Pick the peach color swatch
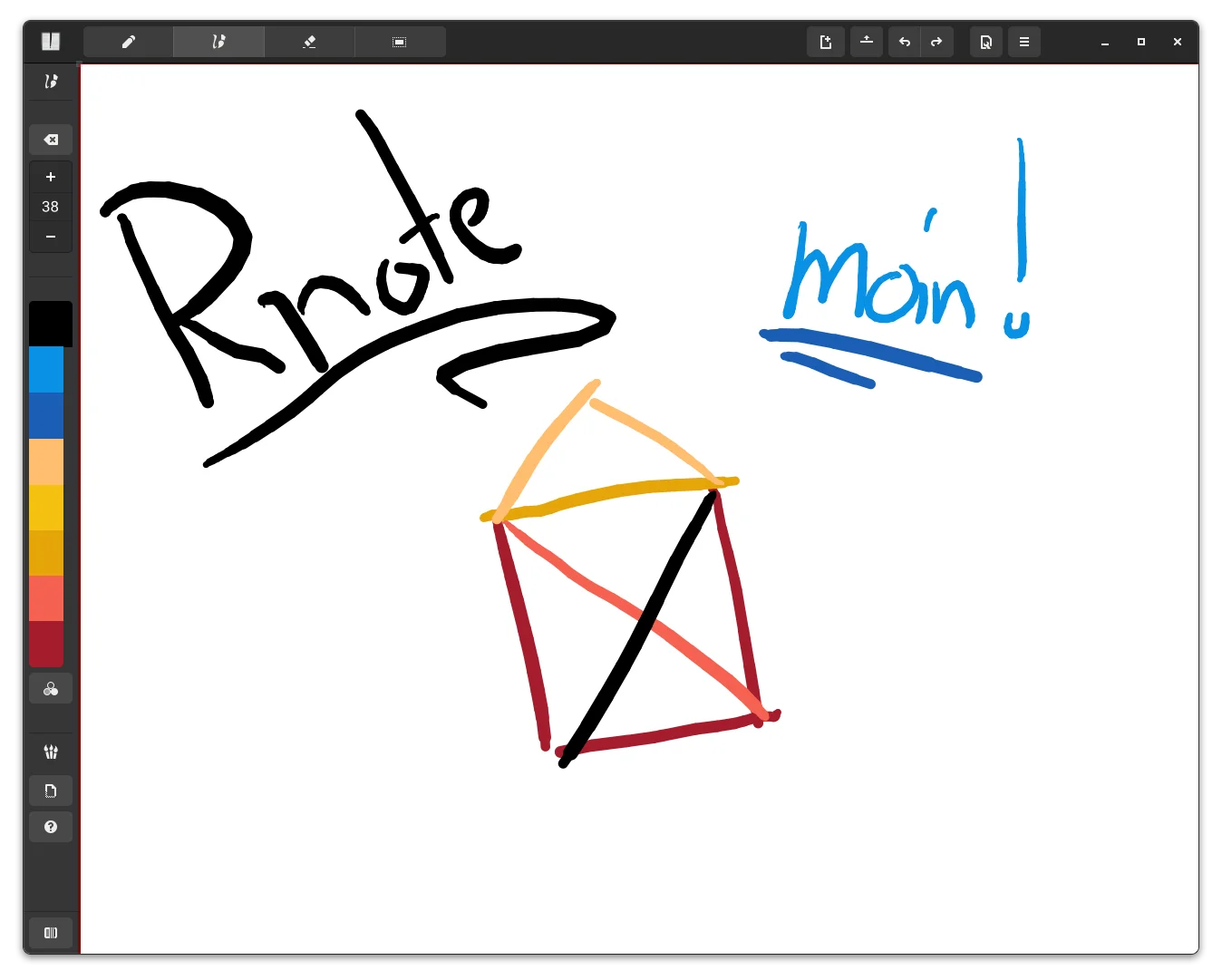Viewport: 1222px width, 980px height. [46, 462]
